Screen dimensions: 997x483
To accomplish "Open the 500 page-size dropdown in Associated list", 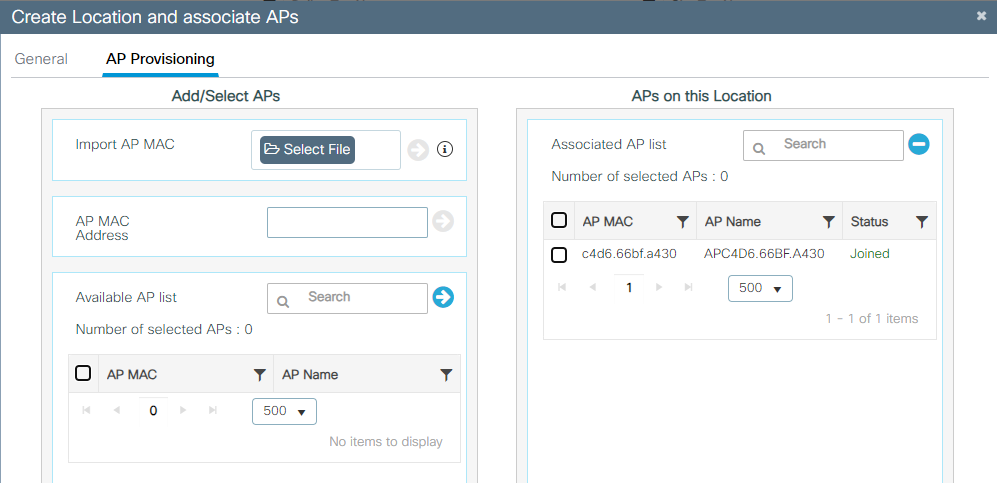I will [761, 288].
